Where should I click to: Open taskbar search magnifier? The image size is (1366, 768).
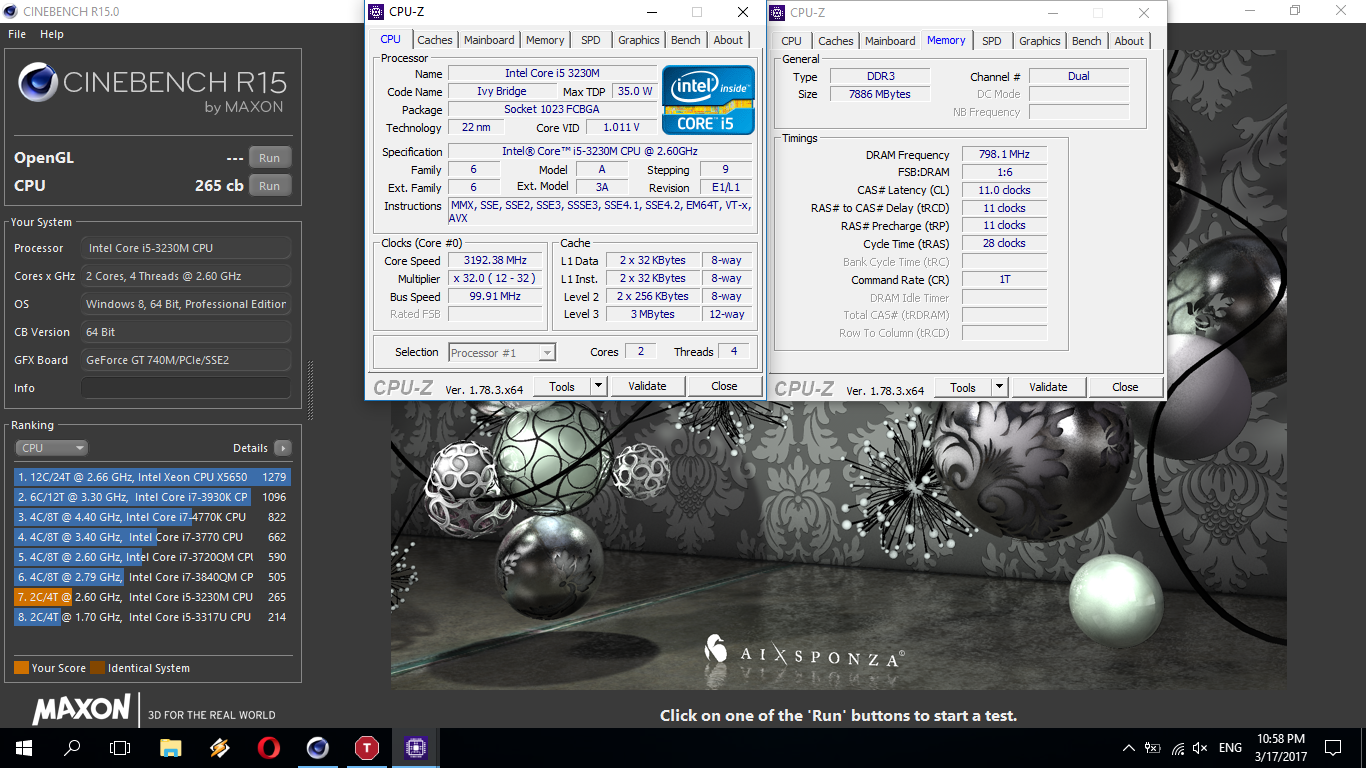click(x=72, y=747)
